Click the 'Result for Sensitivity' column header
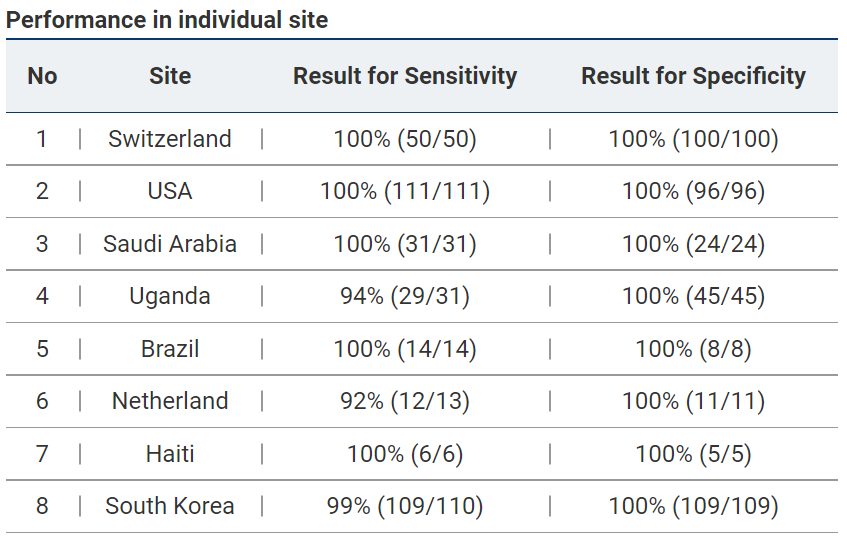This screenshot has height=546, width=847. click(405, 76)
